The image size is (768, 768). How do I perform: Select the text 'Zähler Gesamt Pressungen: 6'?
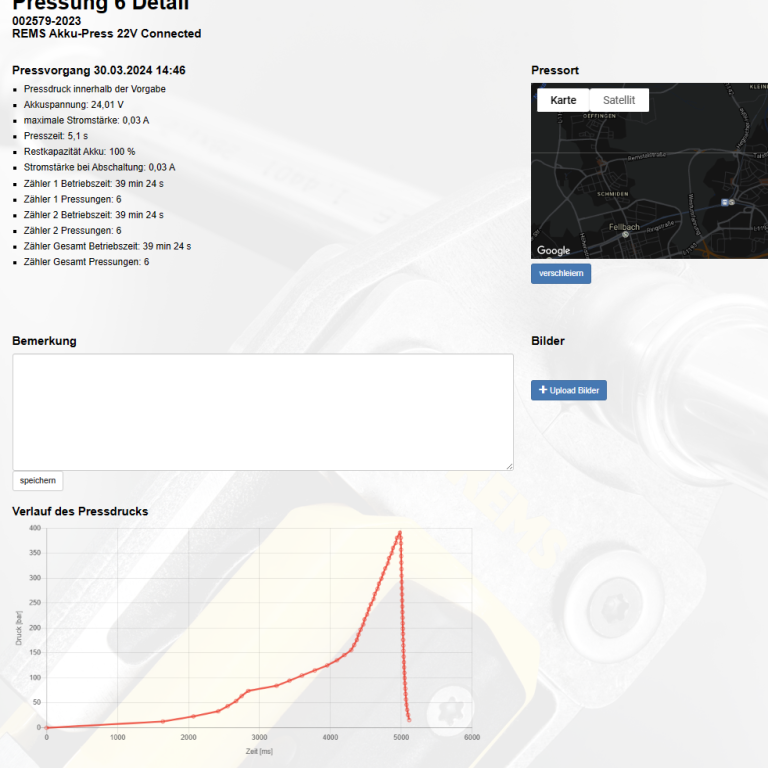[x=86, y=262]
